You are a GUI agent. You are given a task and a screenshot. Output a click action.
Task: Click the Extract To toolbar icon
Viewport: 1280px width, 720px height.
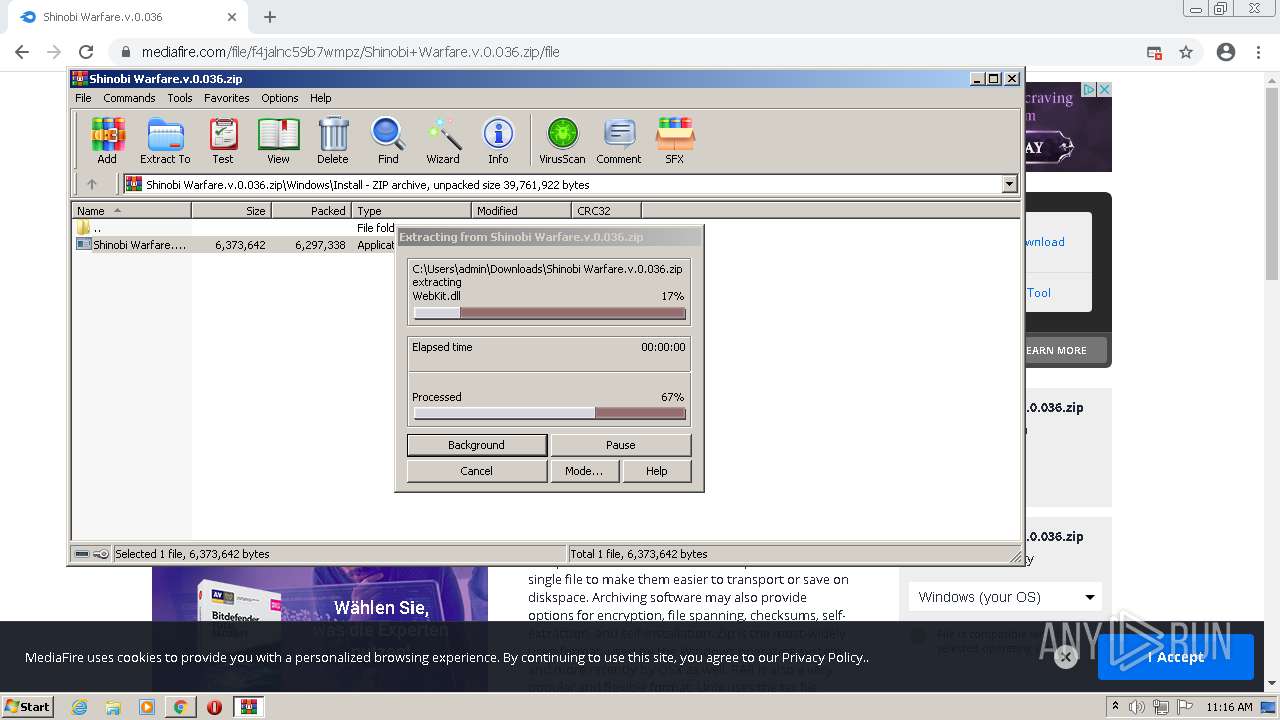point(165,140)
